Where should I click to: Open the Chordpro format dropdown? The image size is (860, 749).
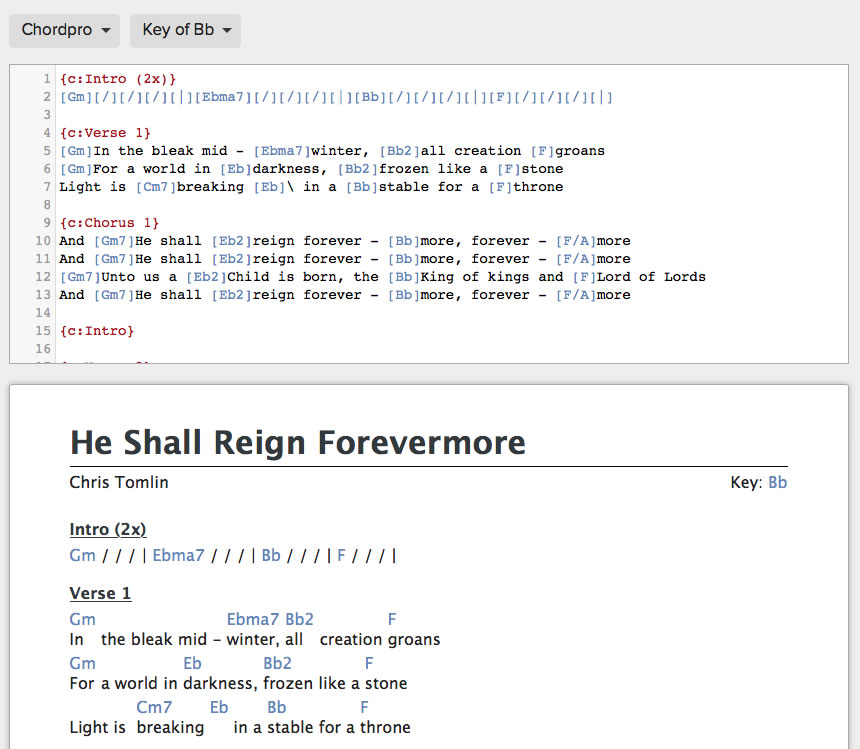(65, 30)
